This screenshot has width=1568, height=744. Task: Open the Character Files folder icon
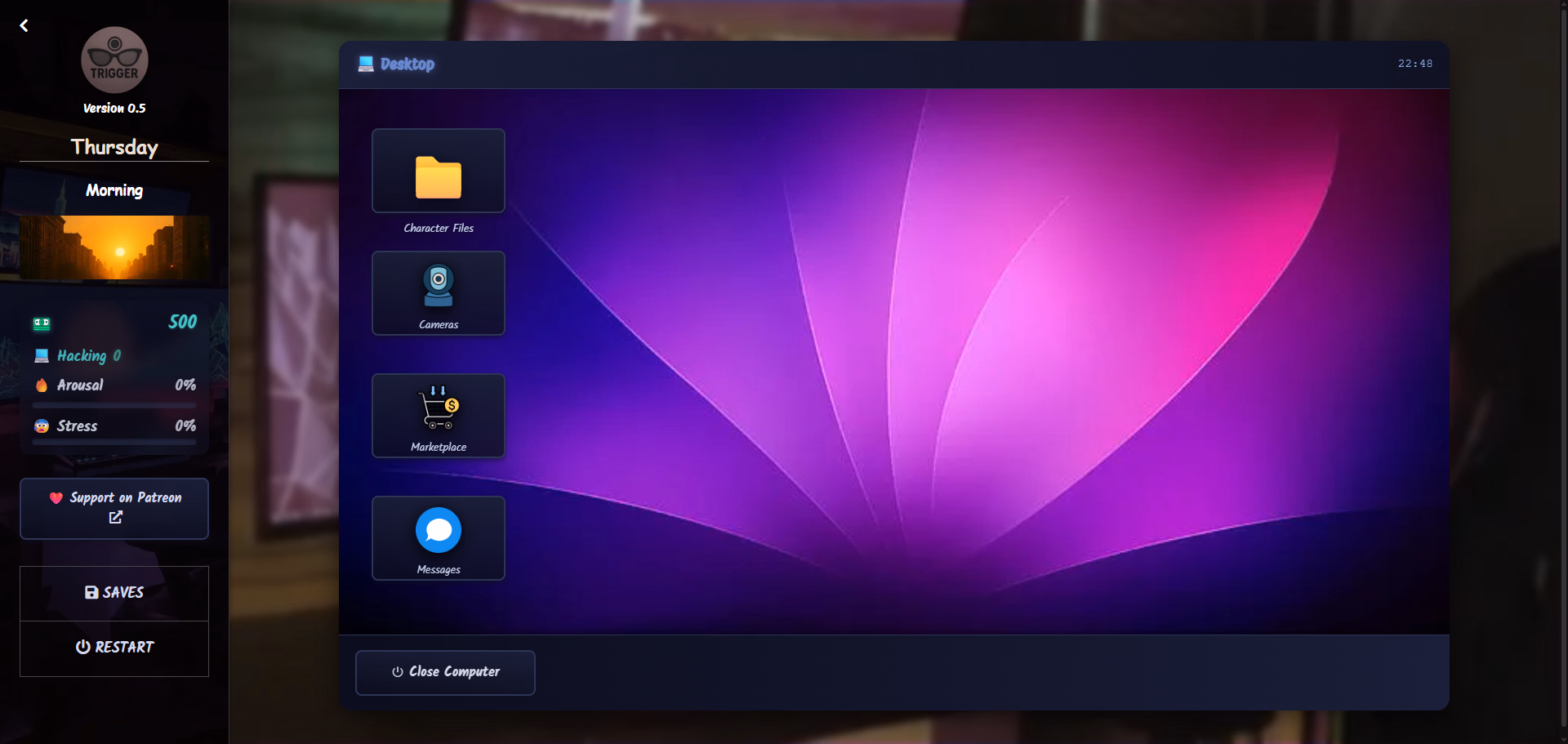point(439,176)
